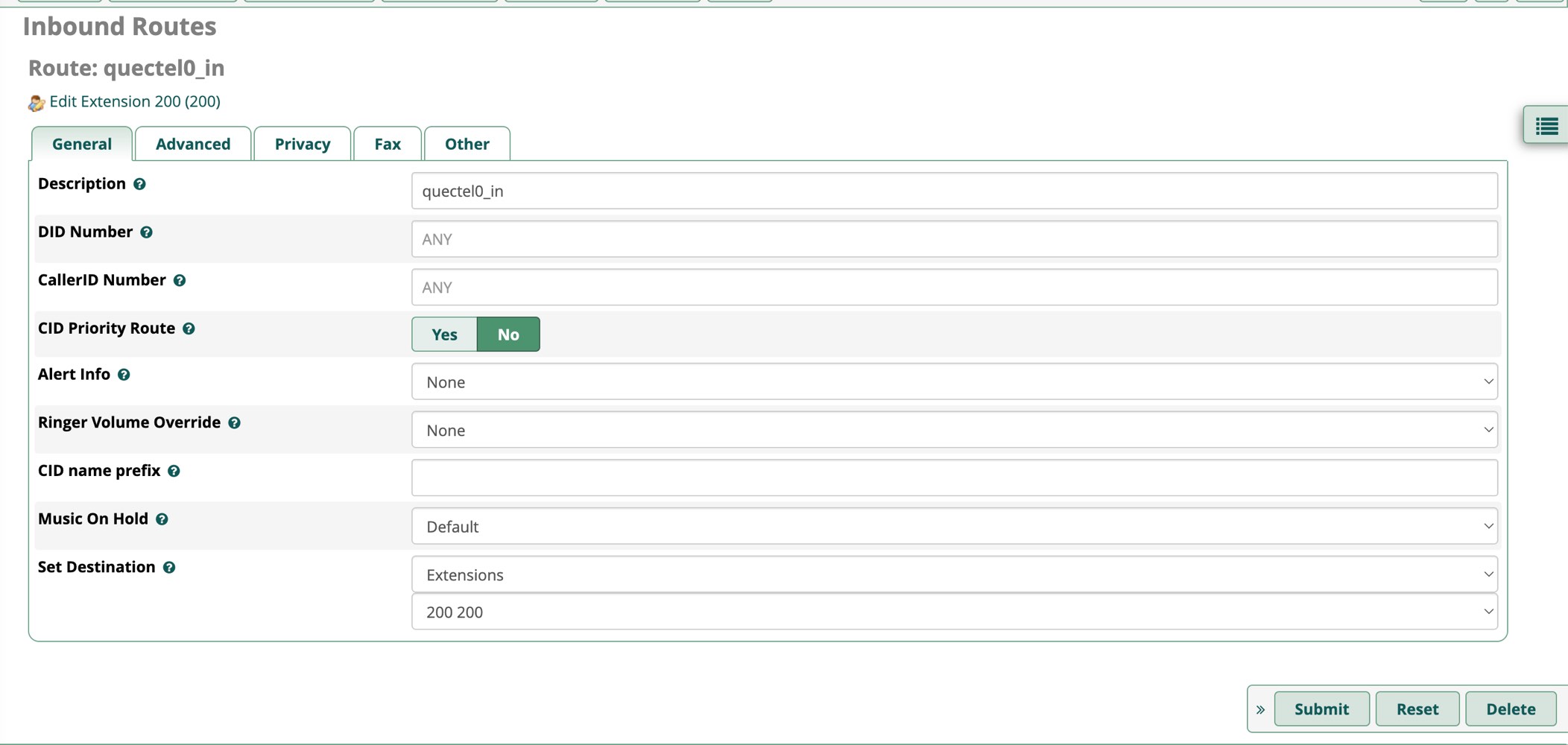The width and height of the screenshot is (1568, 745).
Task: Change the Extensions destination type dropdown
Action: [x=954, y=575]
